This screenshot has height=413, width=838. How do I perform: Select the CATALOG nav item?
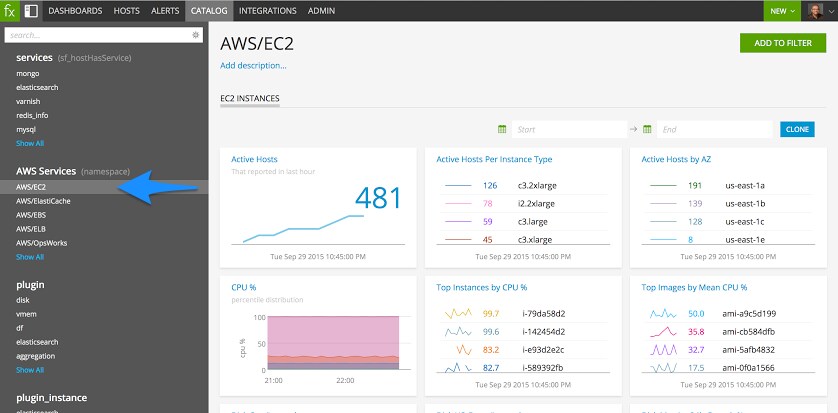pyautogui.click(x=209, y=11)
